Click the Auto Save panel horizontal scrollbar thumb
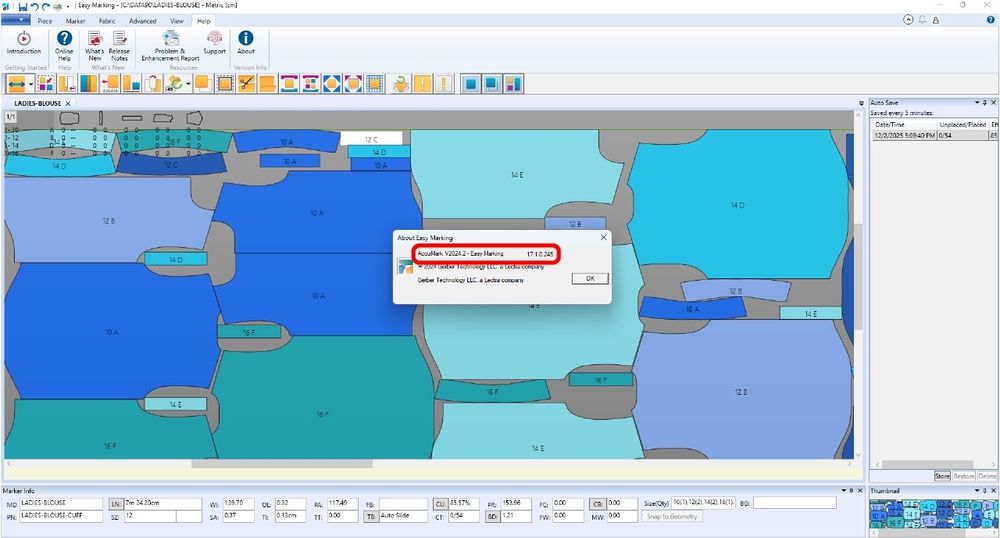 click(927, 465)
